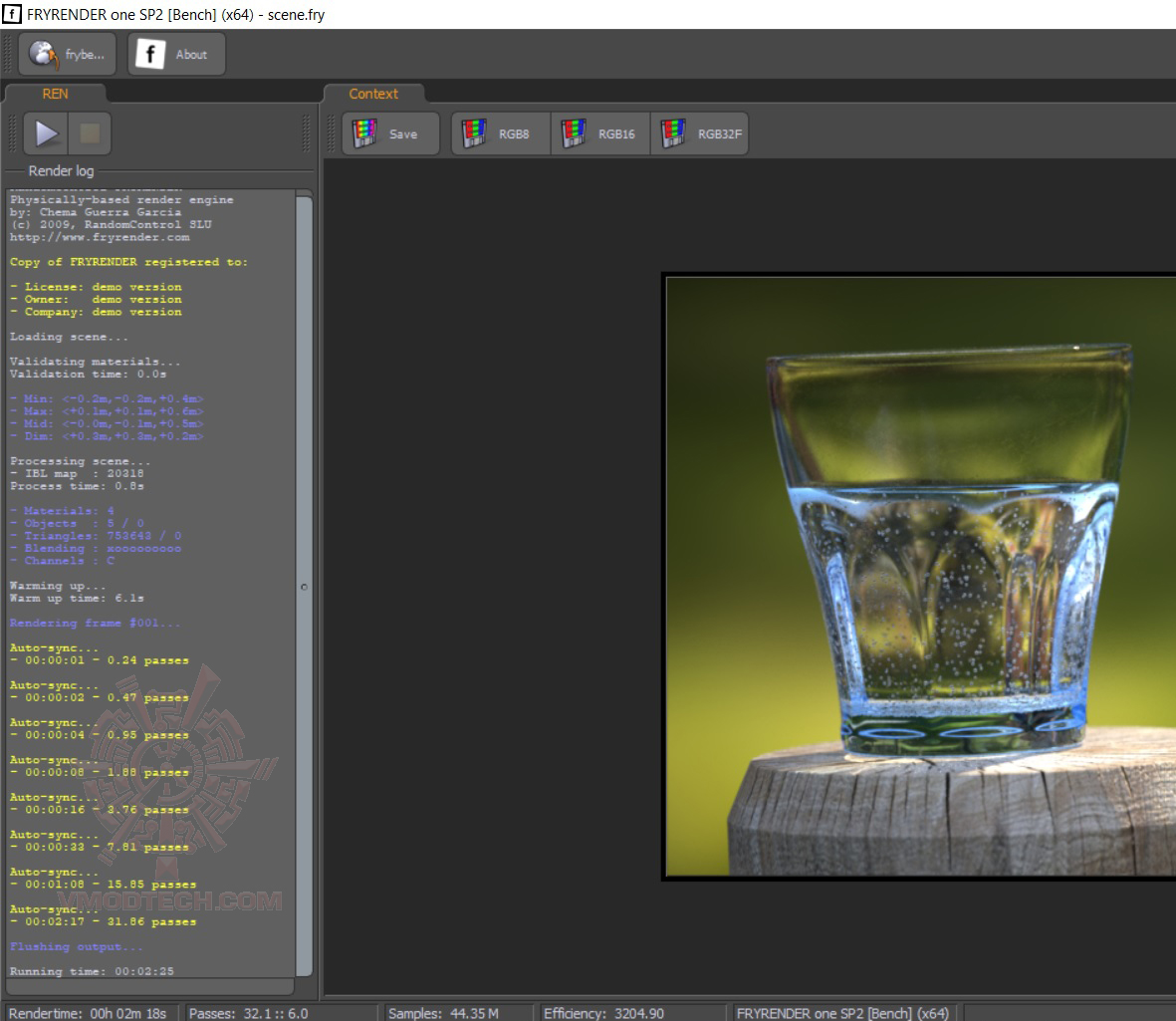Image resolution: width=1176 pixels, height=1021 pixels.
Task: Select the Context tab
Action: pyautogui.click(x=373, y=94)
